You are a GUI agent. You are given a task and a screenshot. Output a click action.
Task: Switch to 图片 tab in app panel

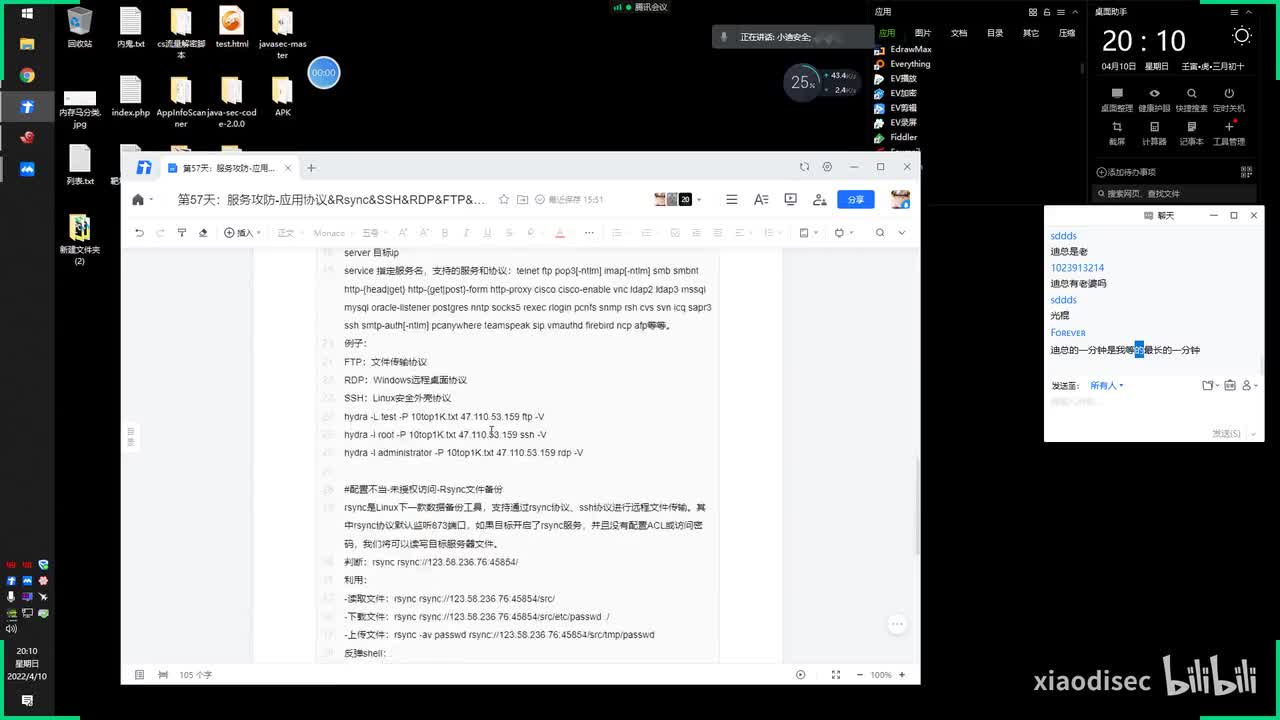click(923, 33)
